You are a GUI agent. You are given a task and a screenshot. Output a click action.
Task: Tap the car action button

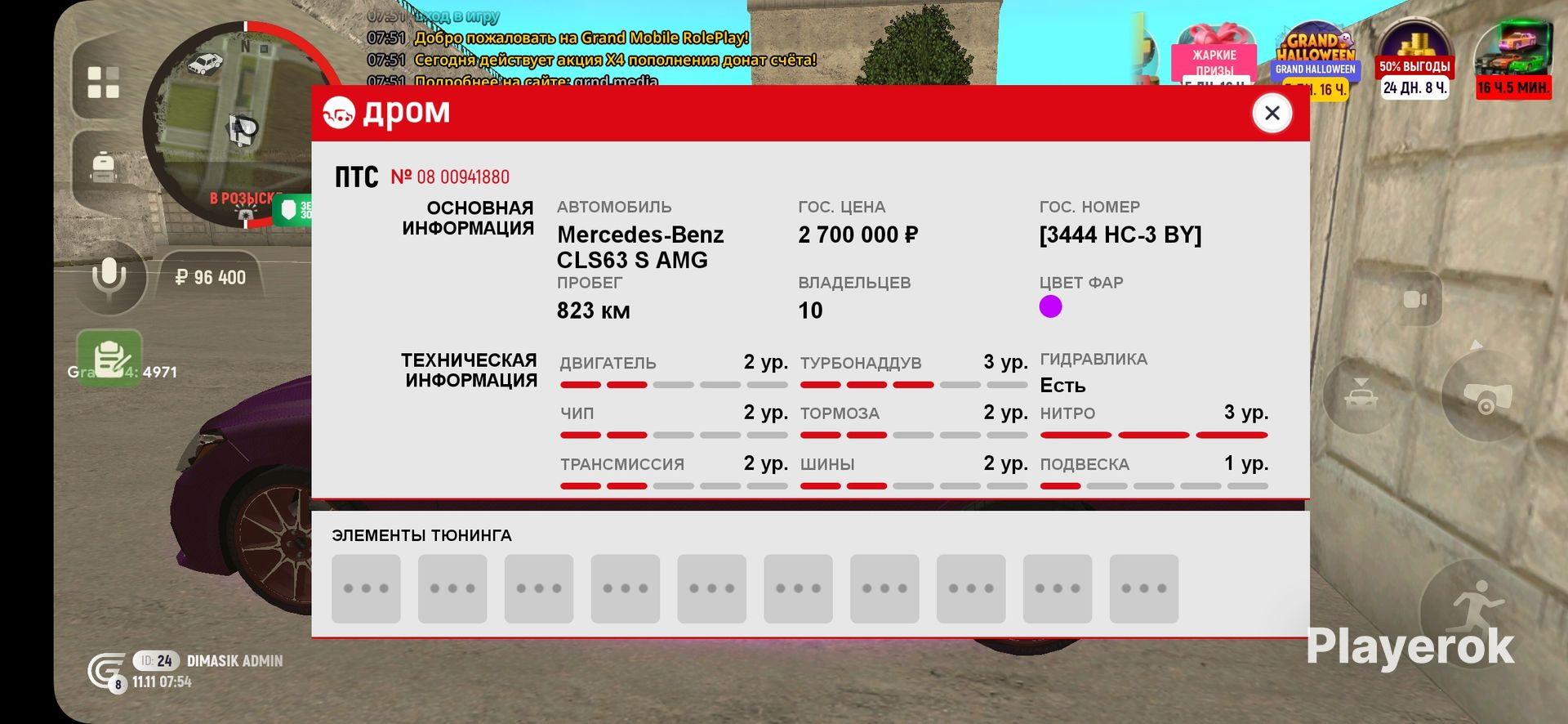(1361, 396)
